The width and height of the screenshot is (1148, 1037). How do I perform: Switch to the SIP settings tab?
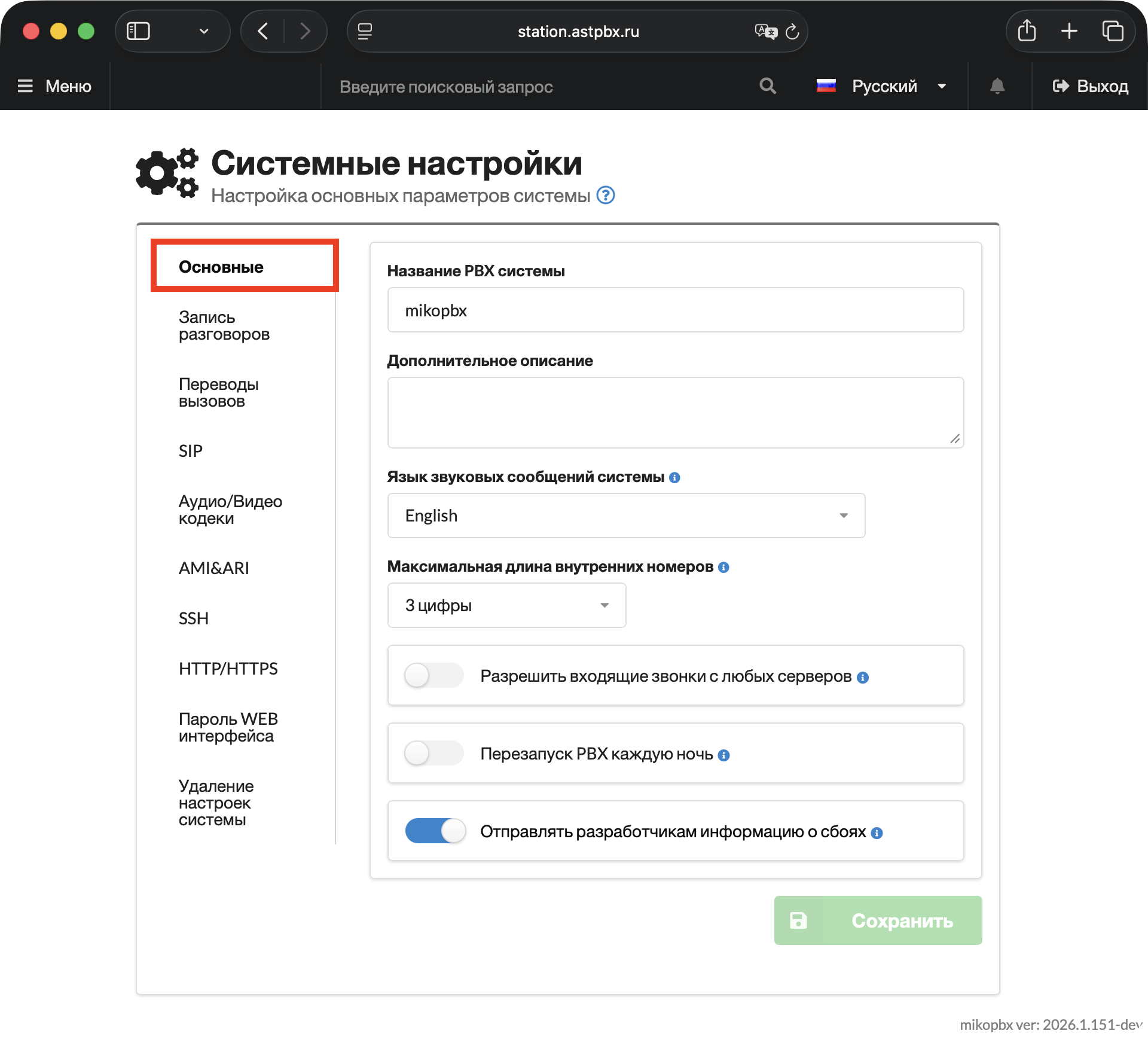[x=191, y=451]
